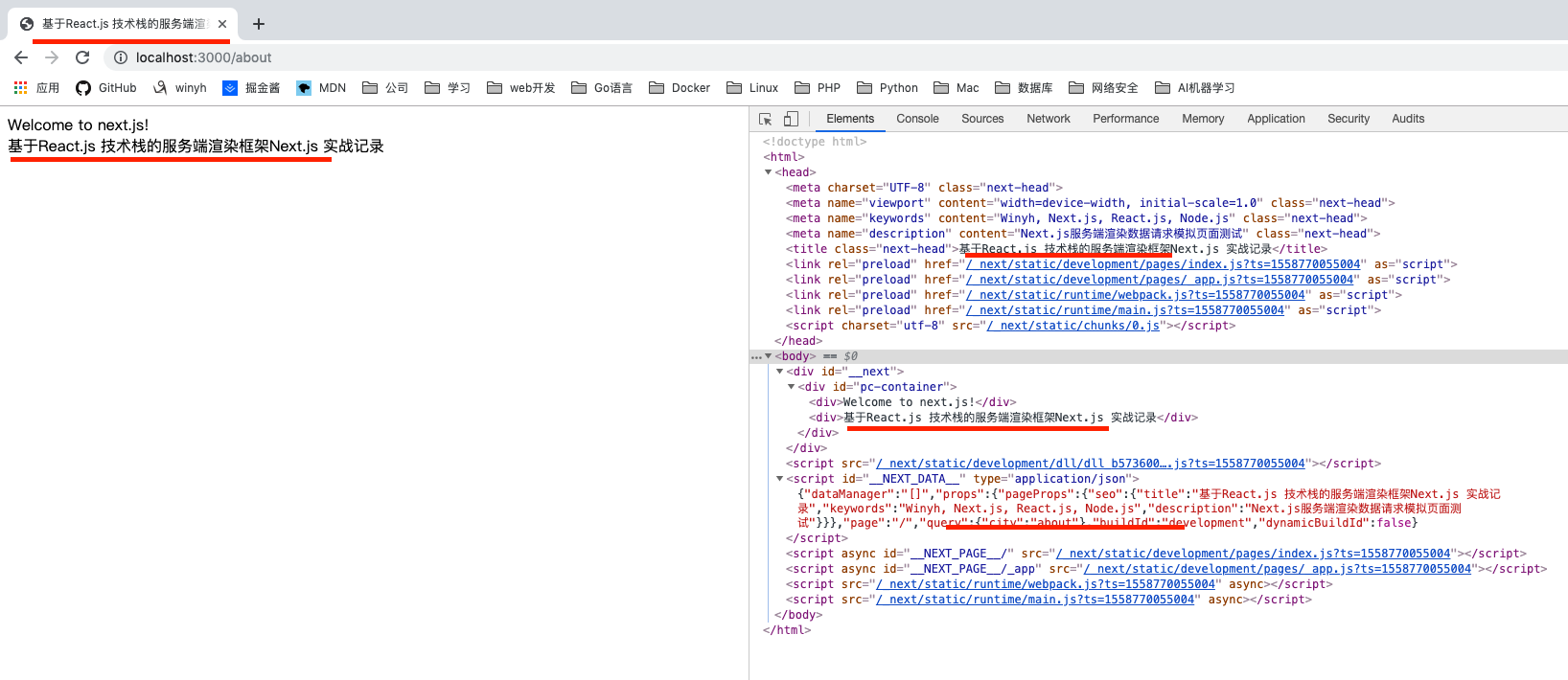Open the apps grid bookmark icon

pyautogui.click(x=20, y=87)
